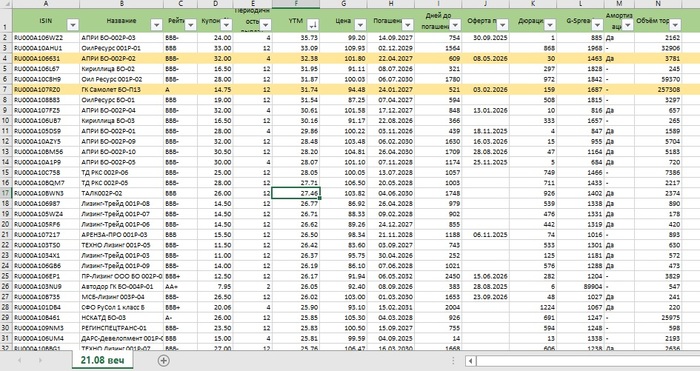Select highlighted cell АПРИ БО-002Р-02
Image resolution: width=700 pixels, height=371 pixels.
121,58
